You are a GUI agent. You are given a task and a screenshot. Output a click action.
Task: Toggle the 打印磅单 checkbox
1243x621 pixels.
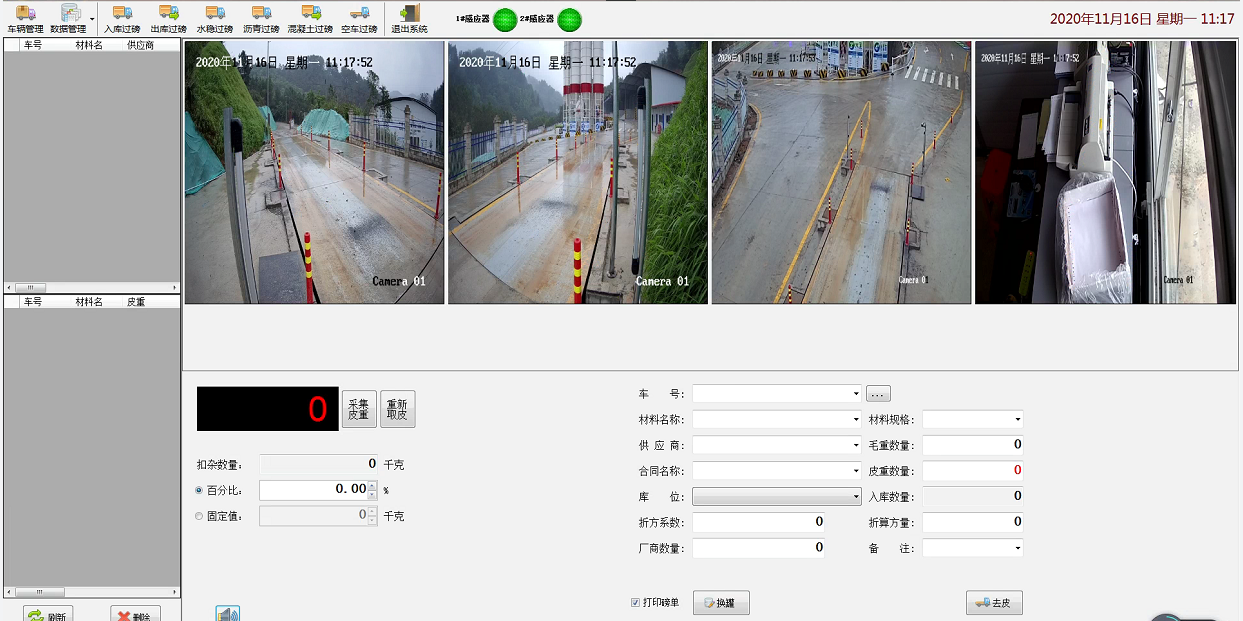(x=636, y=602)
